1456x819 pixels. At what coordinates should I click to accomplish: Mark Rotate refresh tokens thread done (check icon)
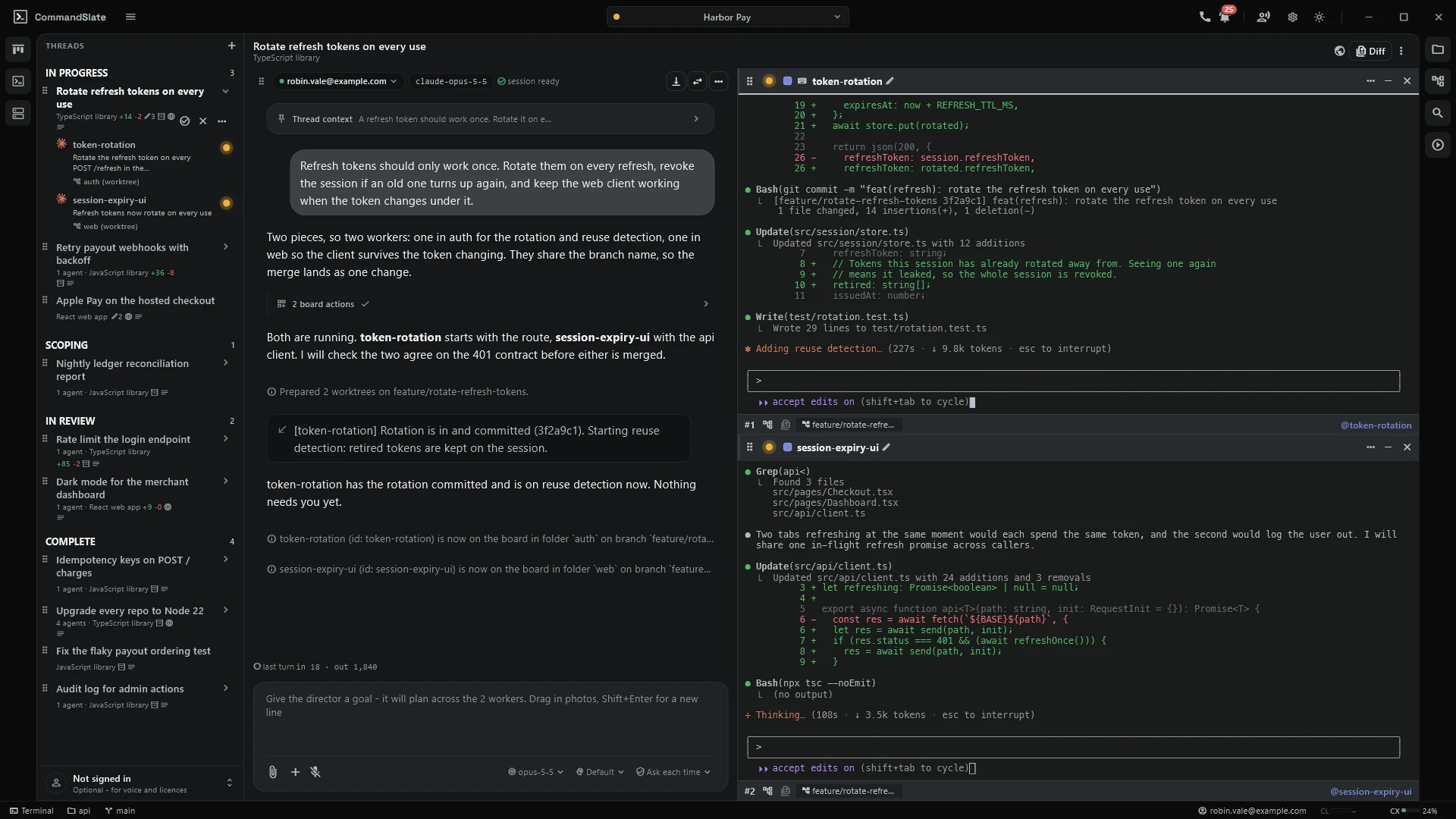click(184, 121)
